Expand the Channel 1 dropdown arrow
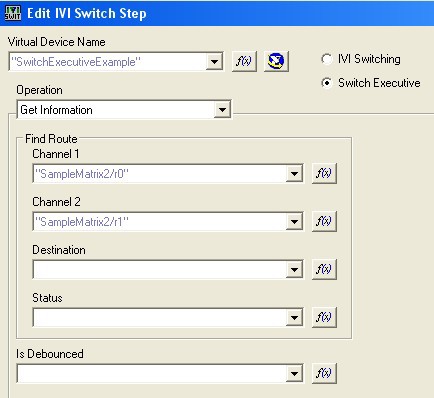The image size is (434, 398). 294,173
